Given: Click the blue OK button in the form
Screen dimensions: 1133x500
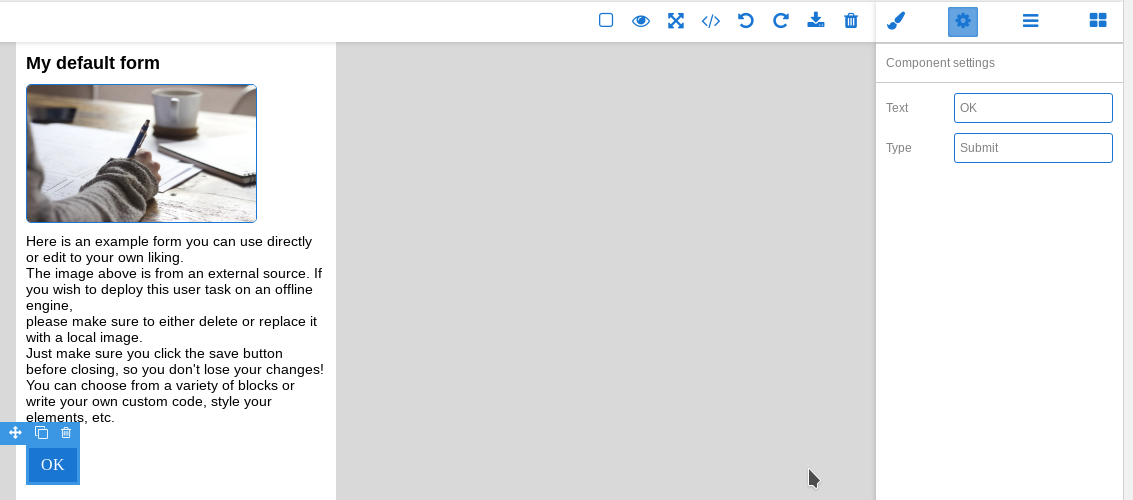Looking at the screenshot, I should [52, 465].
